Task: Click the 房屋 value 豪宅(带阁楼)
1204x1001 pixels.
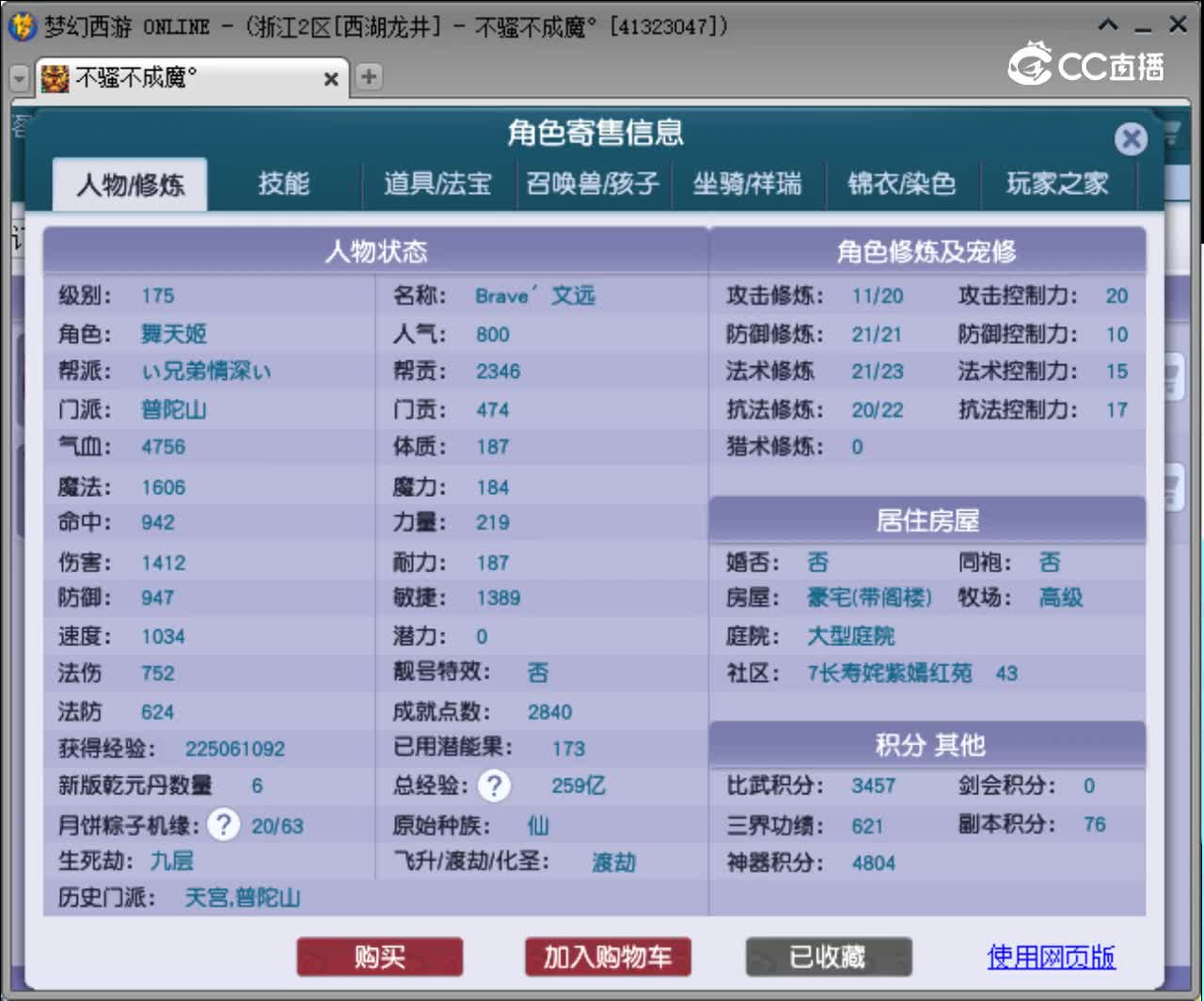Action: tap(869, 597)
